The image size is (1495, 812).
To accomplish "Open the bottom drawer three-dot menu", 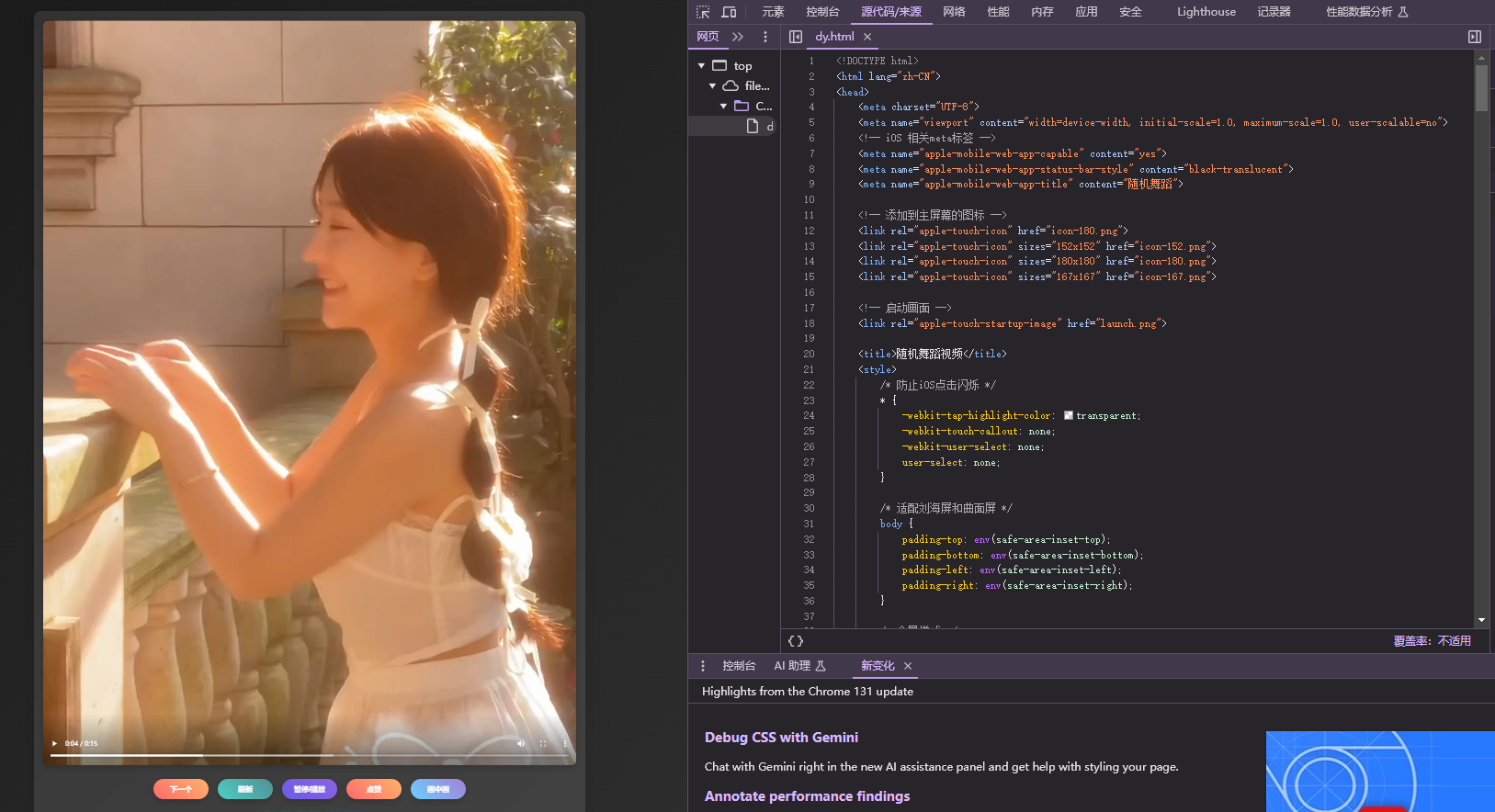I will 703,666.
